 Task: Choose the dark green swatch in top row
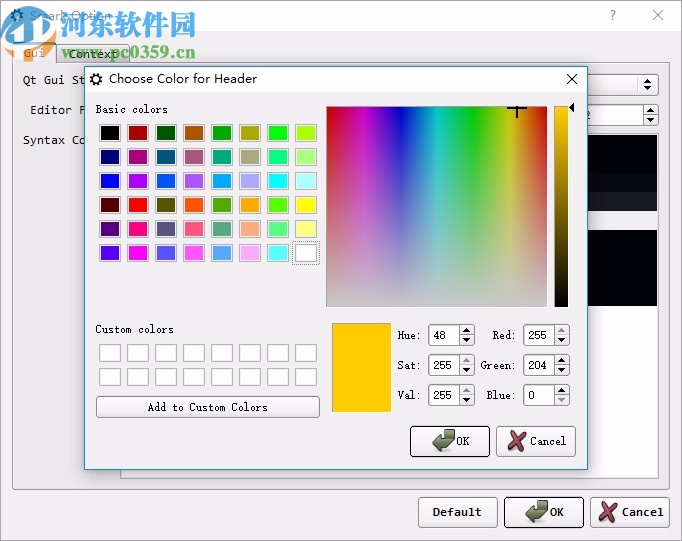[166, 133]
